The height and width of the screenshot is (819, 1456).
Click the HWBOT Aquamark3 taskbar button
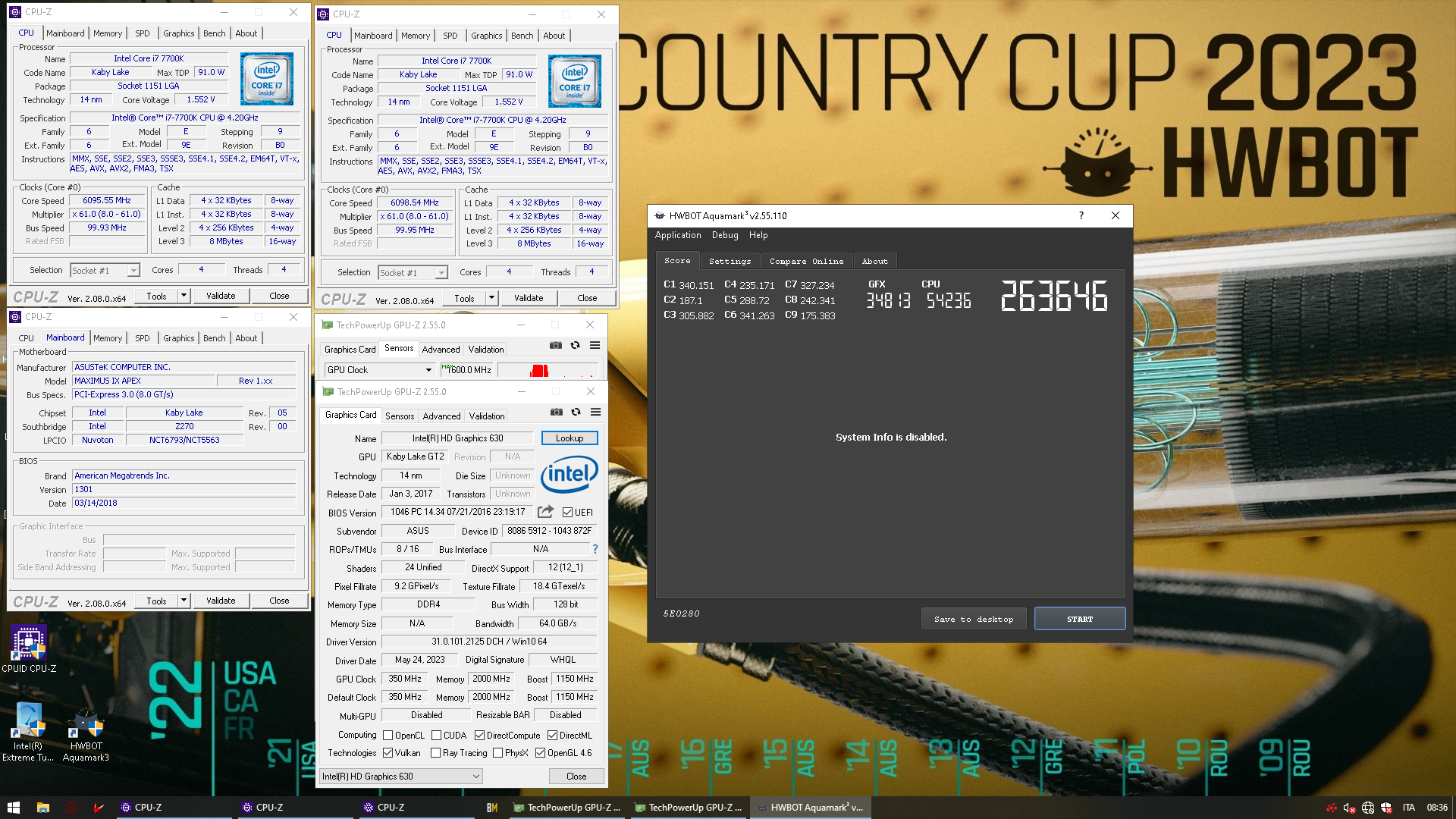(811, 808)
